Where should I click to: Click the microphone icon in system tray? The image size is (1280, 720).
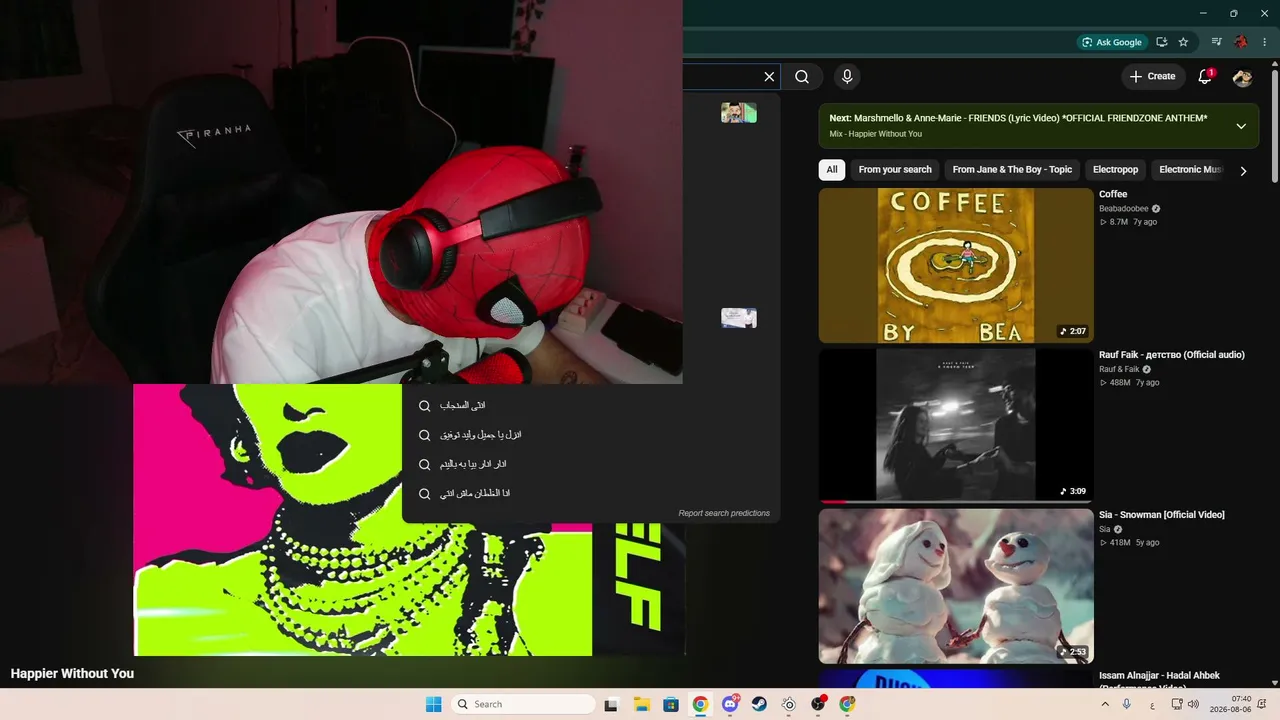click(1127, 704)
